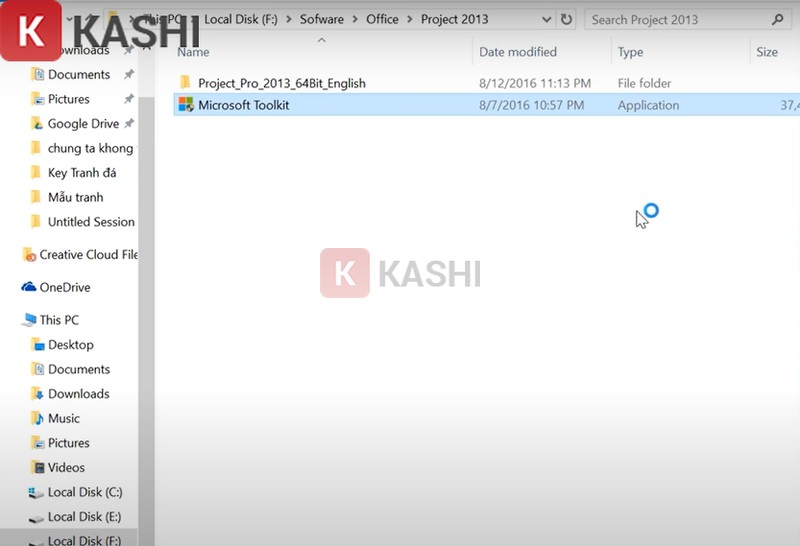Click the This PC computer icon

pos(29,320)
